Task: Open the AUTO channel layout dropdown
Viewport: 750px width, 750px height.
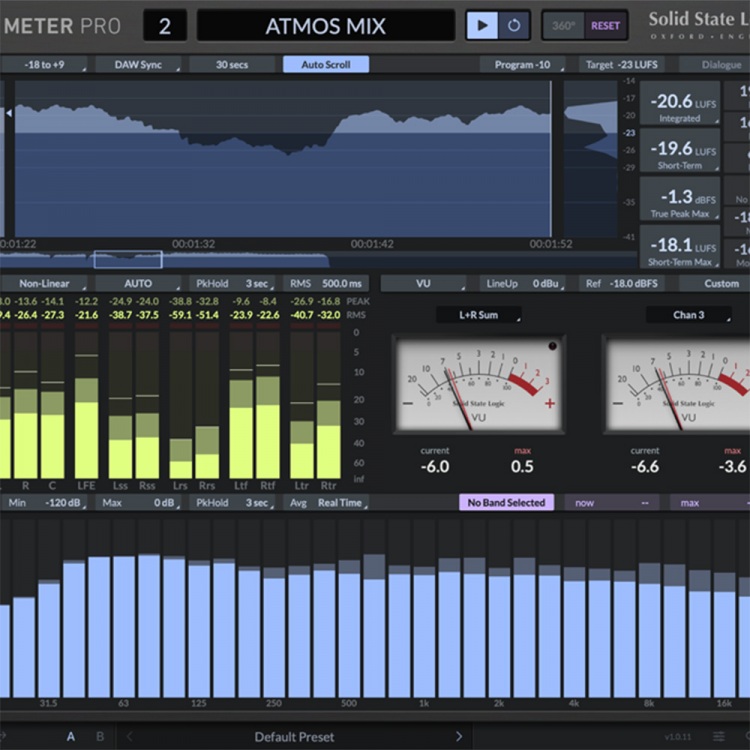Action: click(x=138, y=284)
